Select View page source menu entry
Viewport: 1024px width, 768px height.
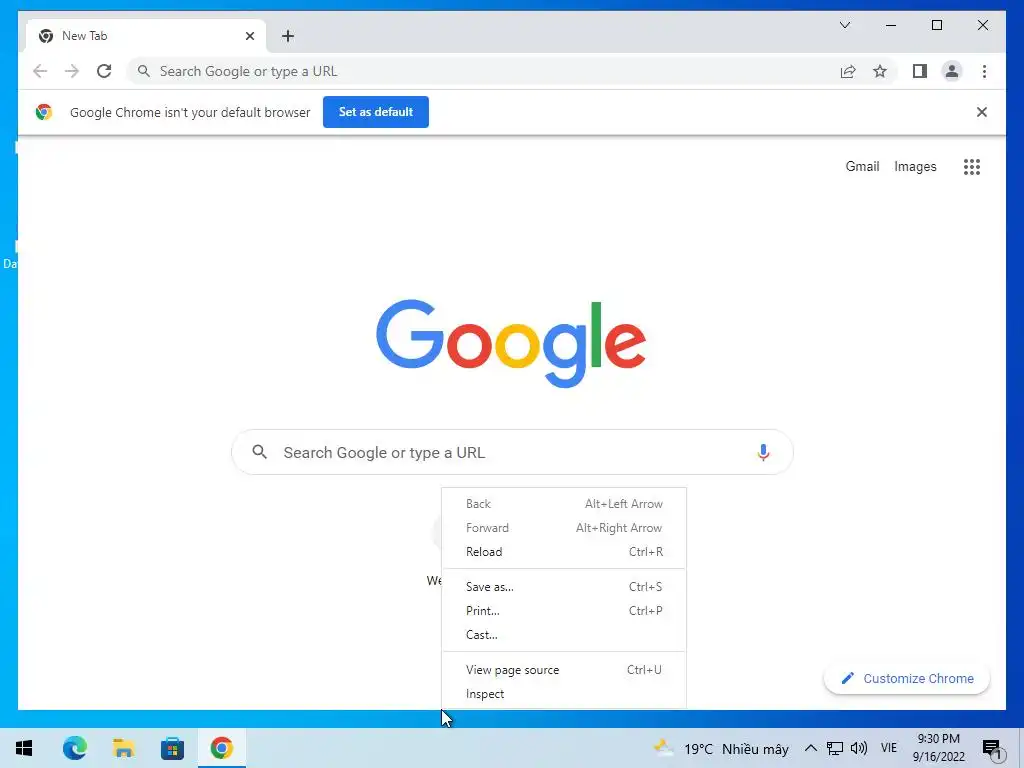pyautogui.click(x=564, y=669)
